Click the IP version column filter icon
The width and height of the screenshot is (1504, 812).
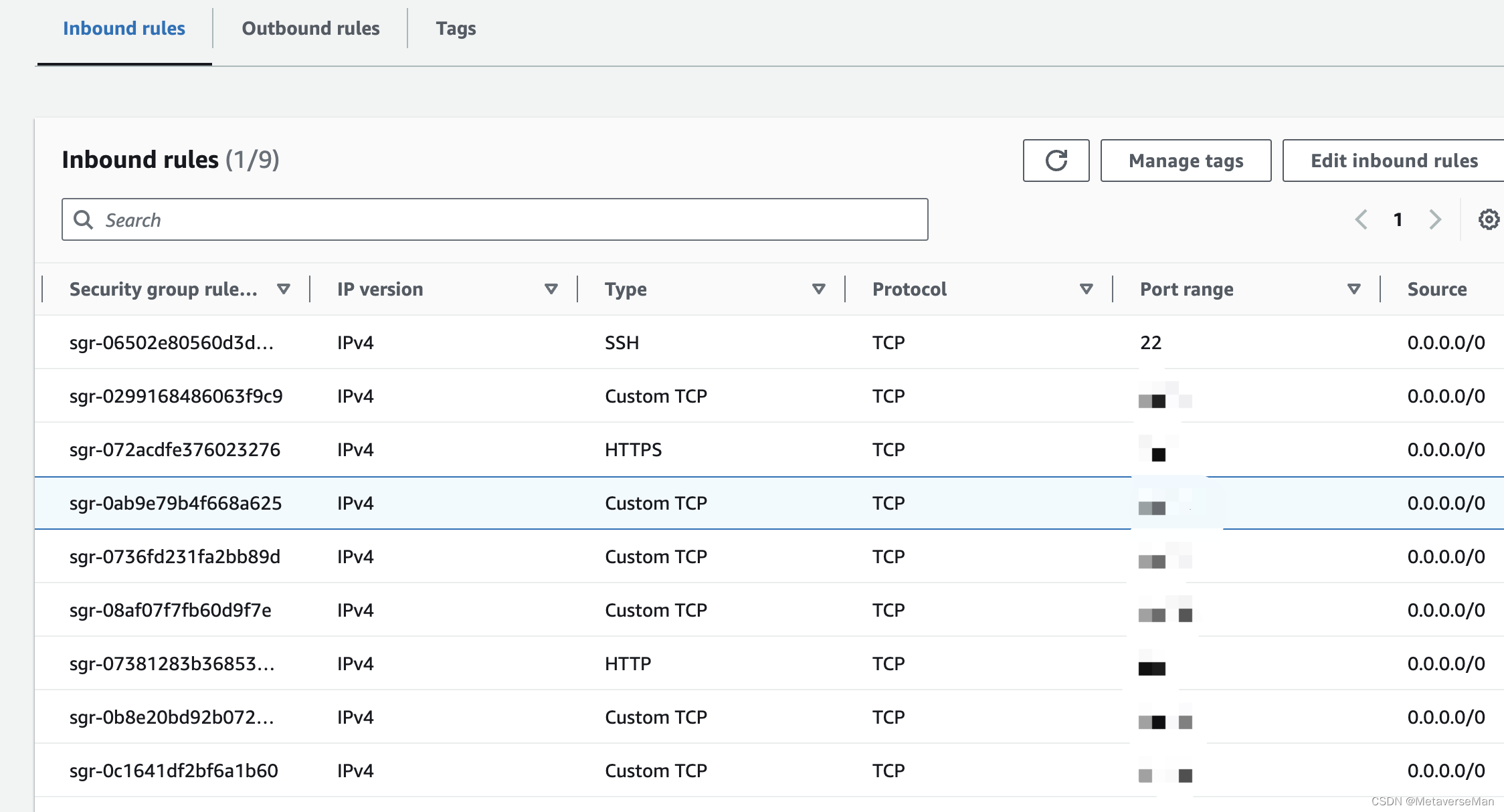tap(552, 289)
